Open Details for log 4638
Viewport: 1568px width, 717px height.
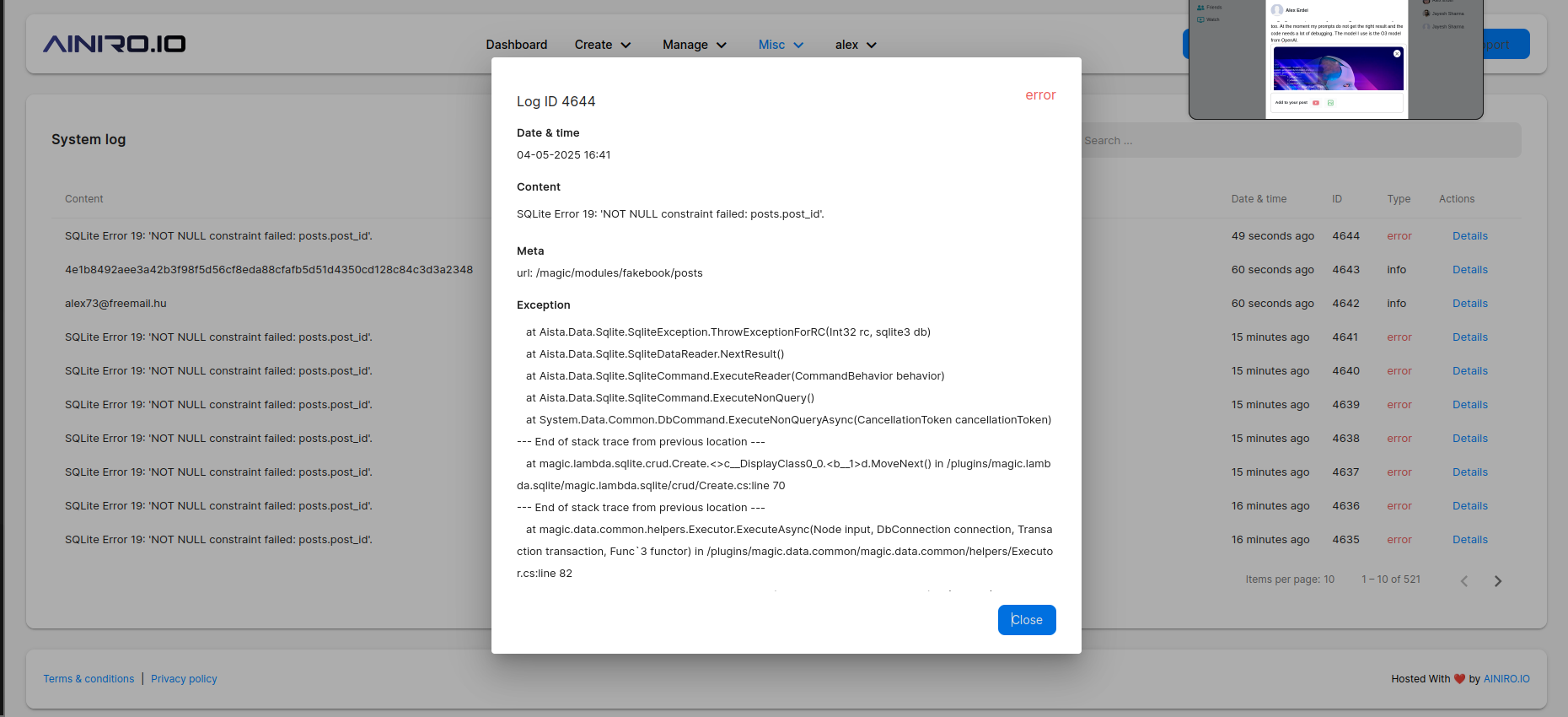pos(1469,439)
